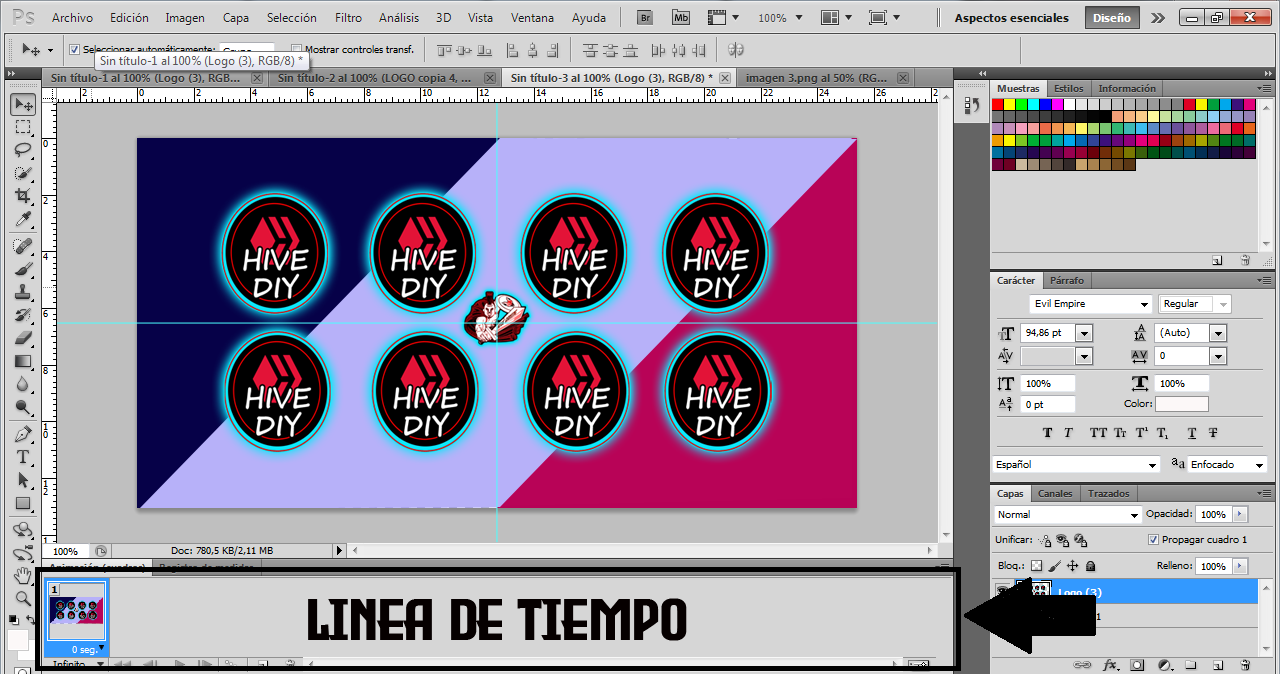The image size is (1280, 674).
Task: Launch Mini Bridge from the Mb icon
Action: [x=681, y=18]
